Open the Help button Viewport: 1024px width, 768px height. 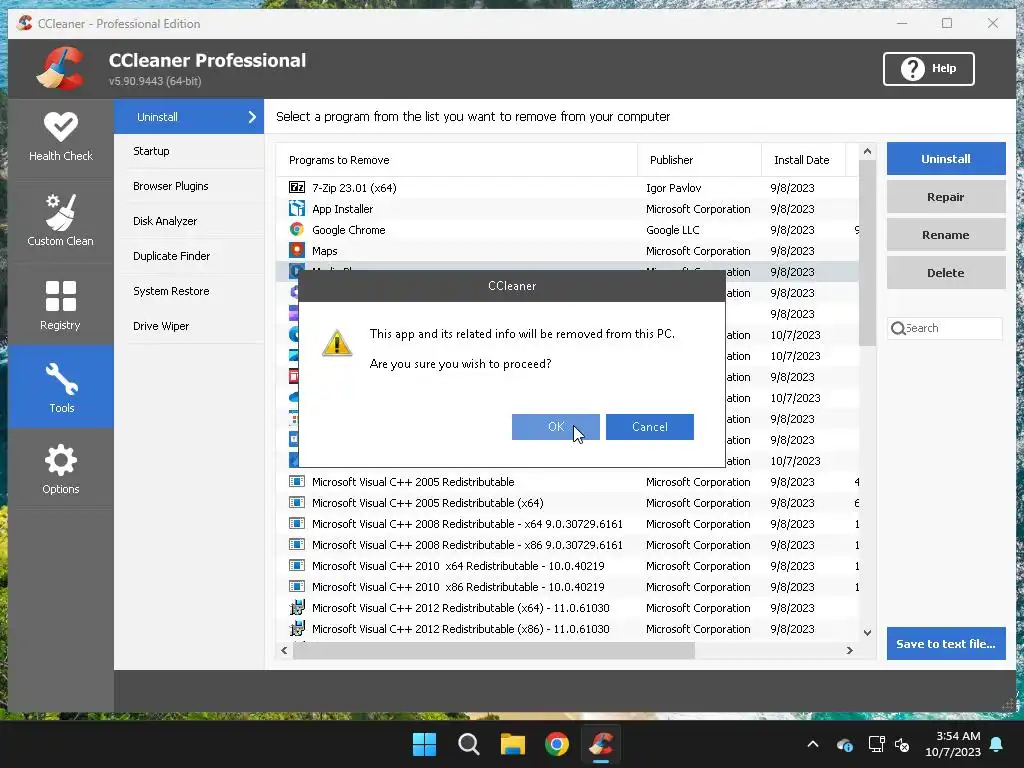(929, 69)
